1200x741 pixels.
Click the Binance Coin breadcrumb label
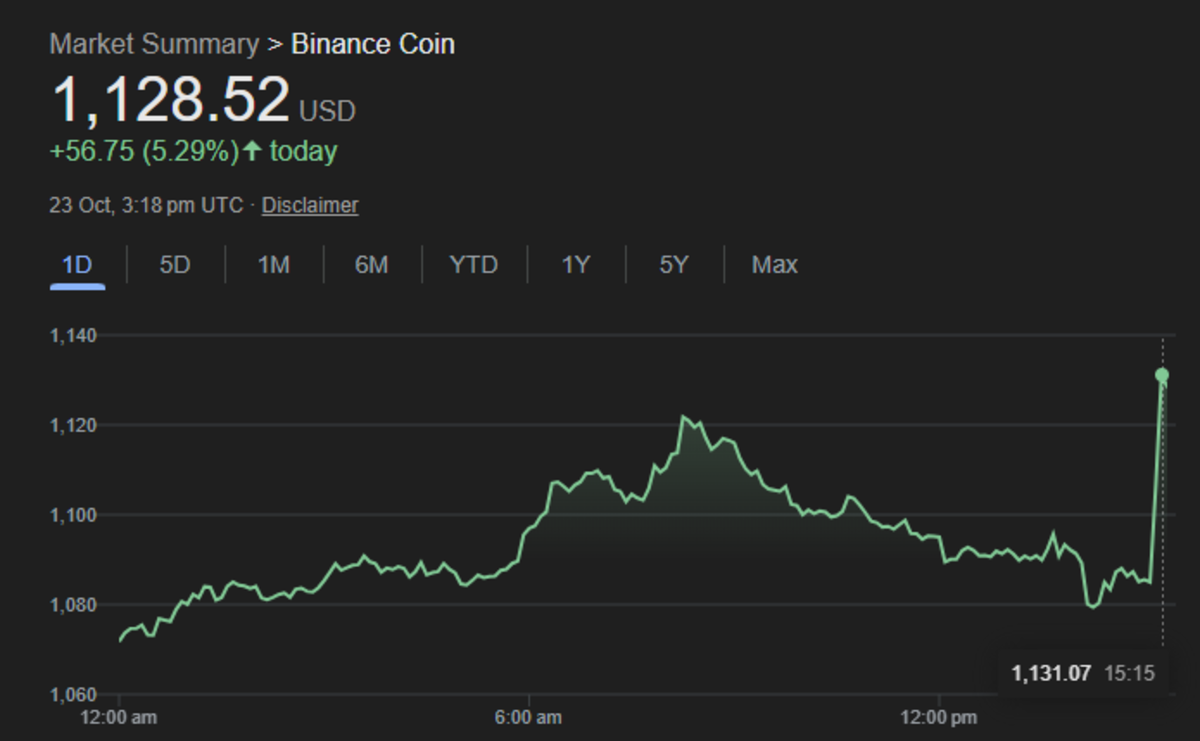(372, 44)
